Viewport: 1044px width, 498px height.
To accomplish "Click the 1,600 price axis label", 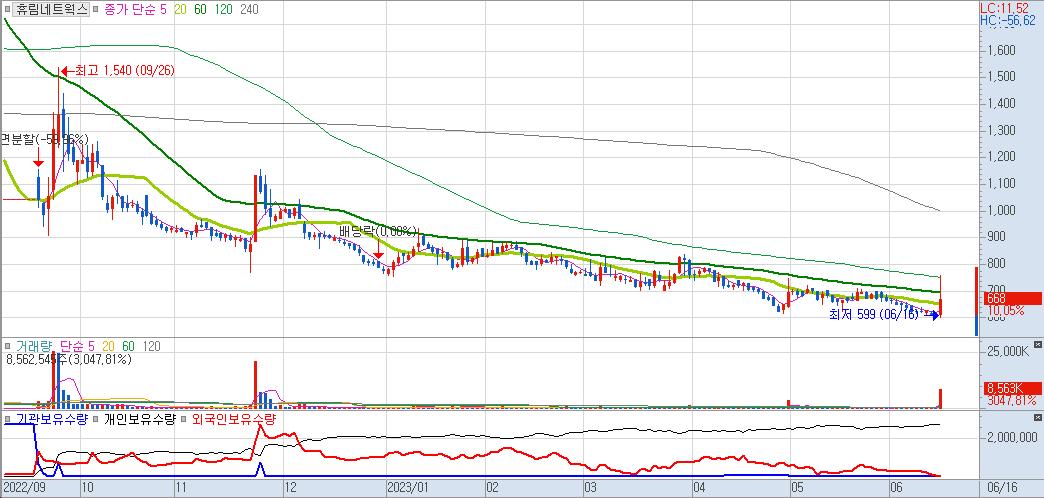I will point(1001,51).
